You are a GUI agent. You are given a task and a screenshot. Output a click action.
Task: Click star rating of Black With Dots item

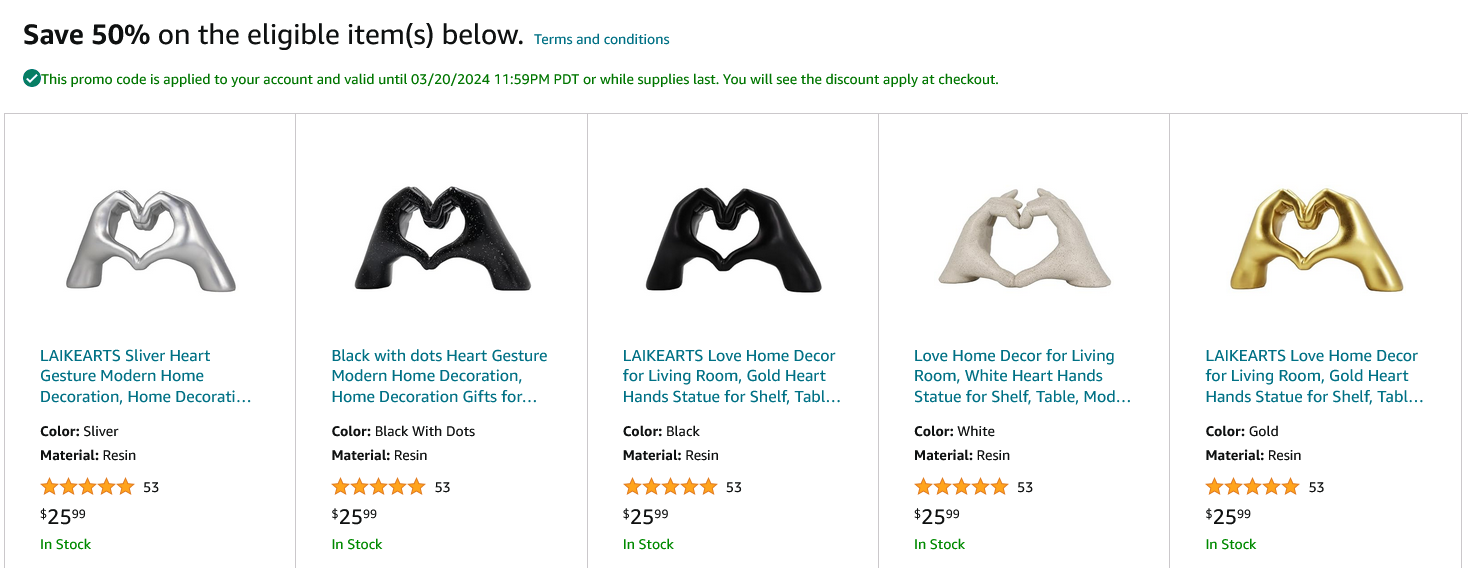point(378,487)
